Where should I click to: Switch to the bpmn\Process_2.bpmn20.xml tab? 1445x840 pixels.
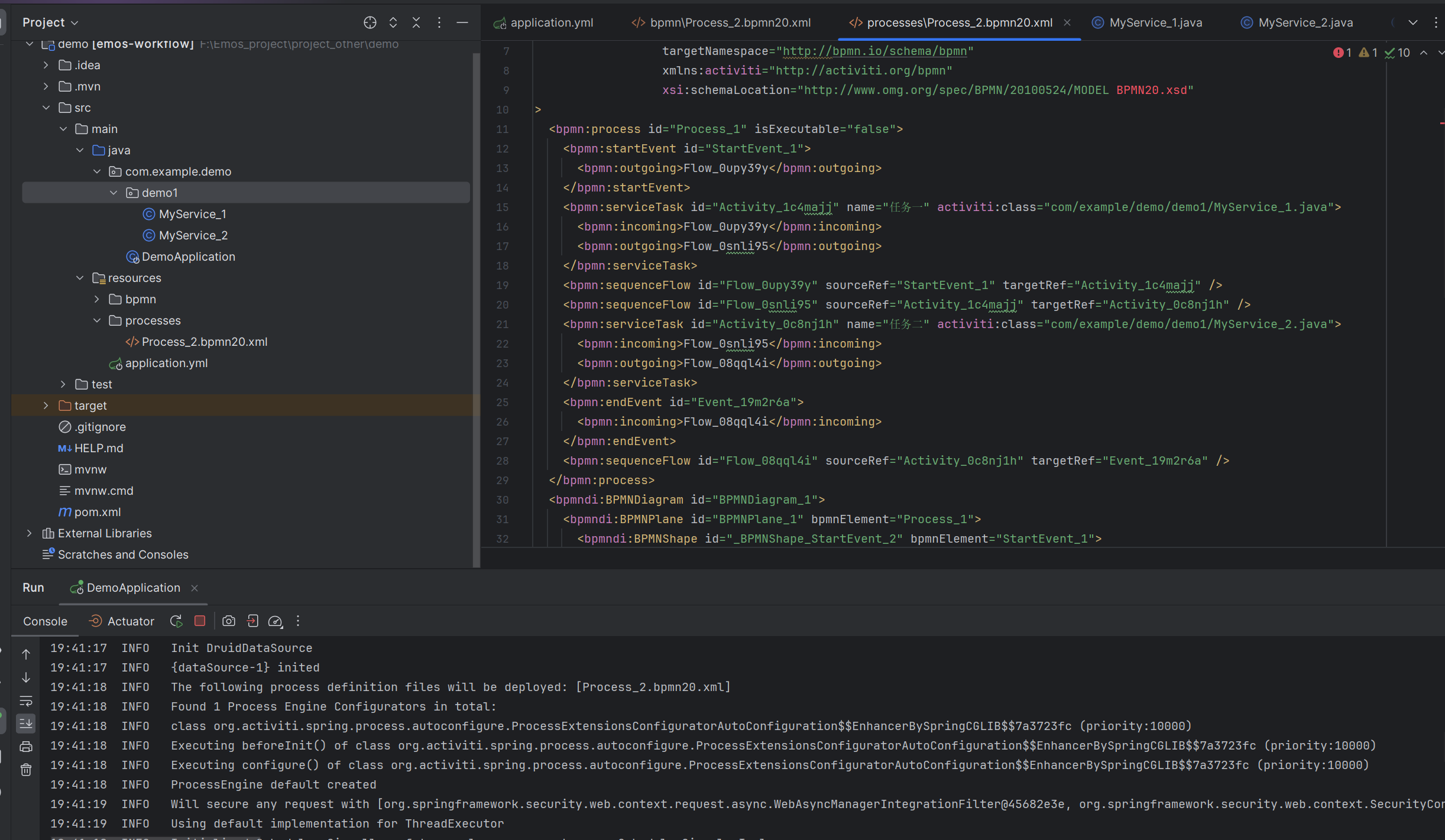pos(721,22)
